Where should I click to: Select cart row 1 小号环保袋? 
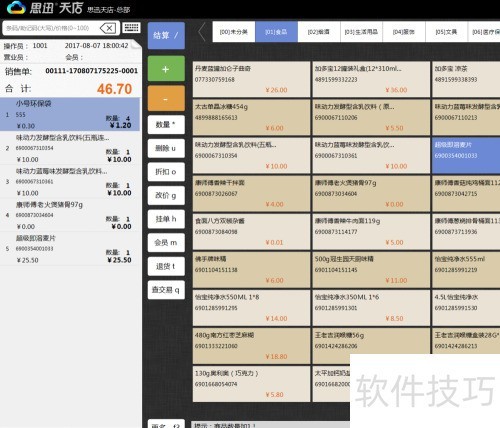point(70,114)
